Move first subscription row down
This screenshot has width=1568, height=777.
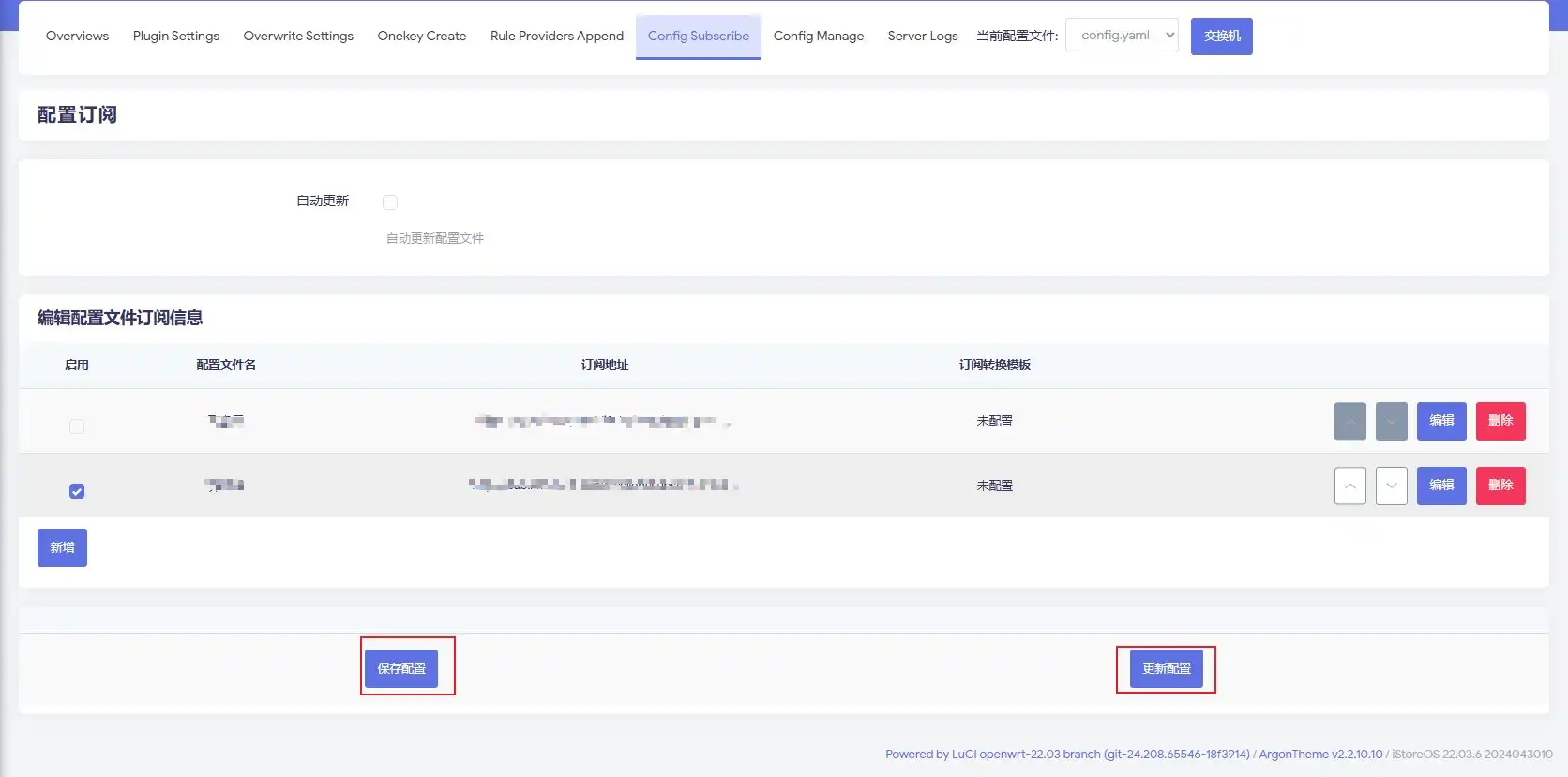[x=1391, y=421]
